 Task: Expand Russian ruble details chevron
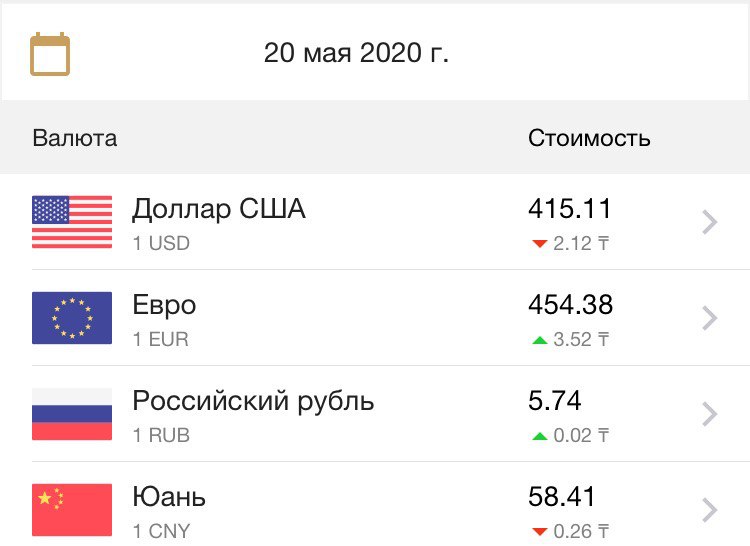click(710, 414)
